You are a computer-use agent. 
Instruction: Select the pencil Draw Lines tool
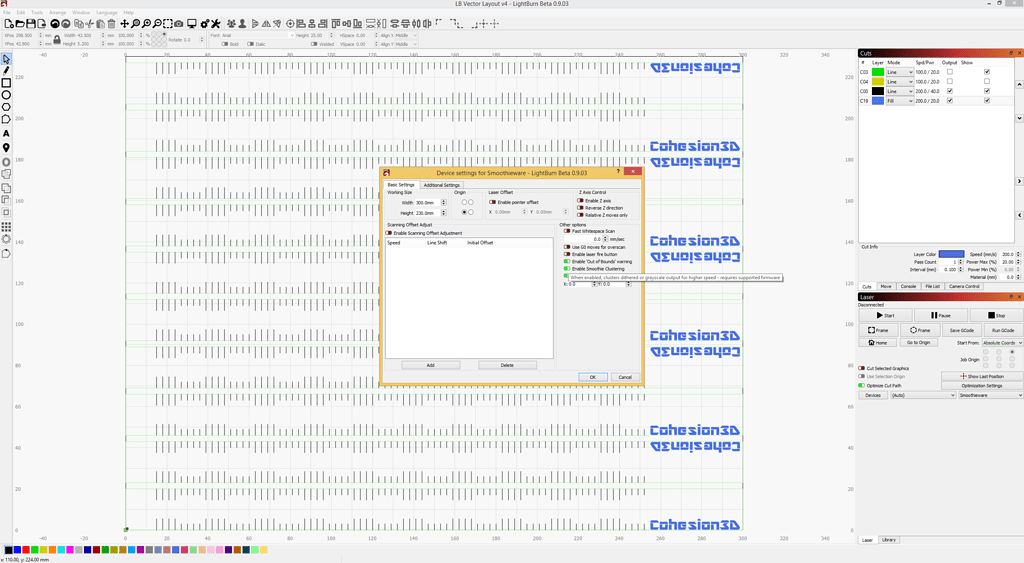point(6,71)
